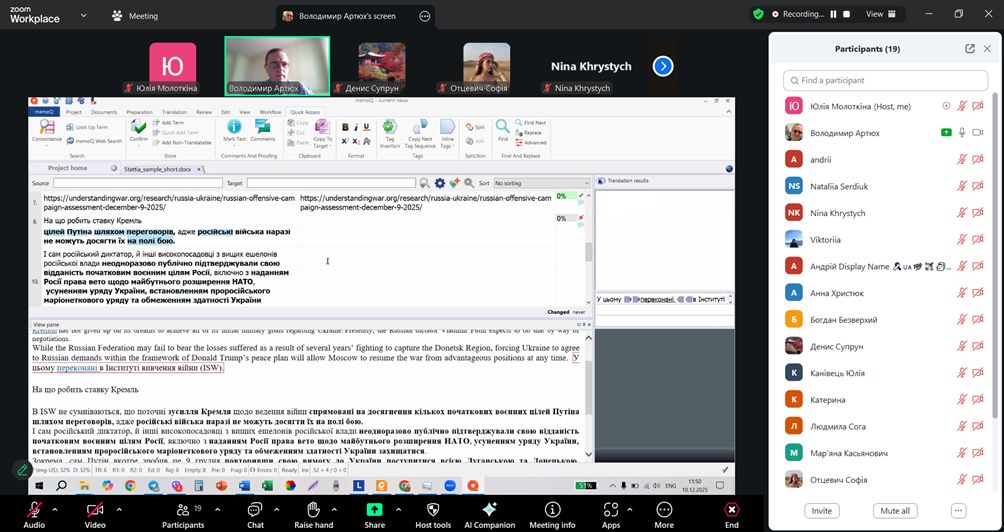Click the encryption shield icon at top
The height and width of the screenshot is (532, 1004).
tap(758, 14)
